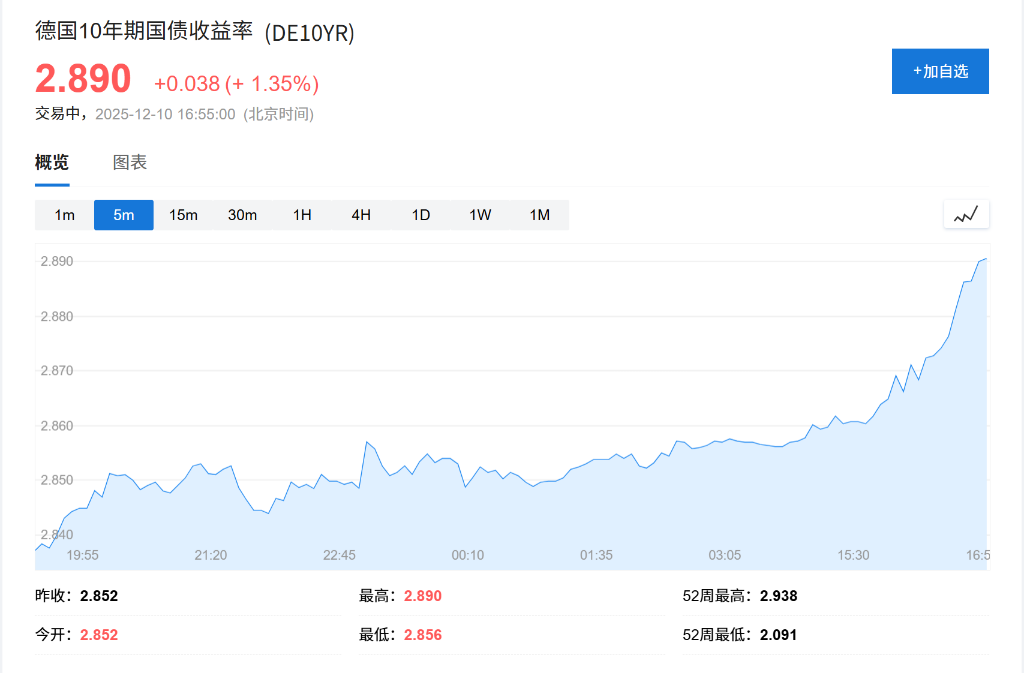The image size is (1024, 673).
Task: Switch to the 图表 tab
Action: point(130,162)
